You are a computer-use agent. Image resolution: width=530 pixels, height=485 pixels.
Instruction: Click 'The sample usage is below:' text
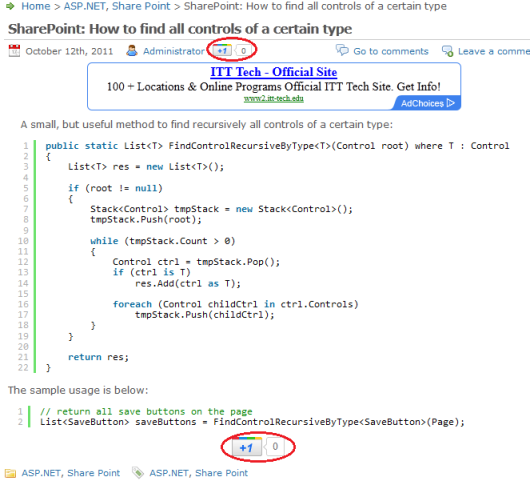(x=78, y=390)
